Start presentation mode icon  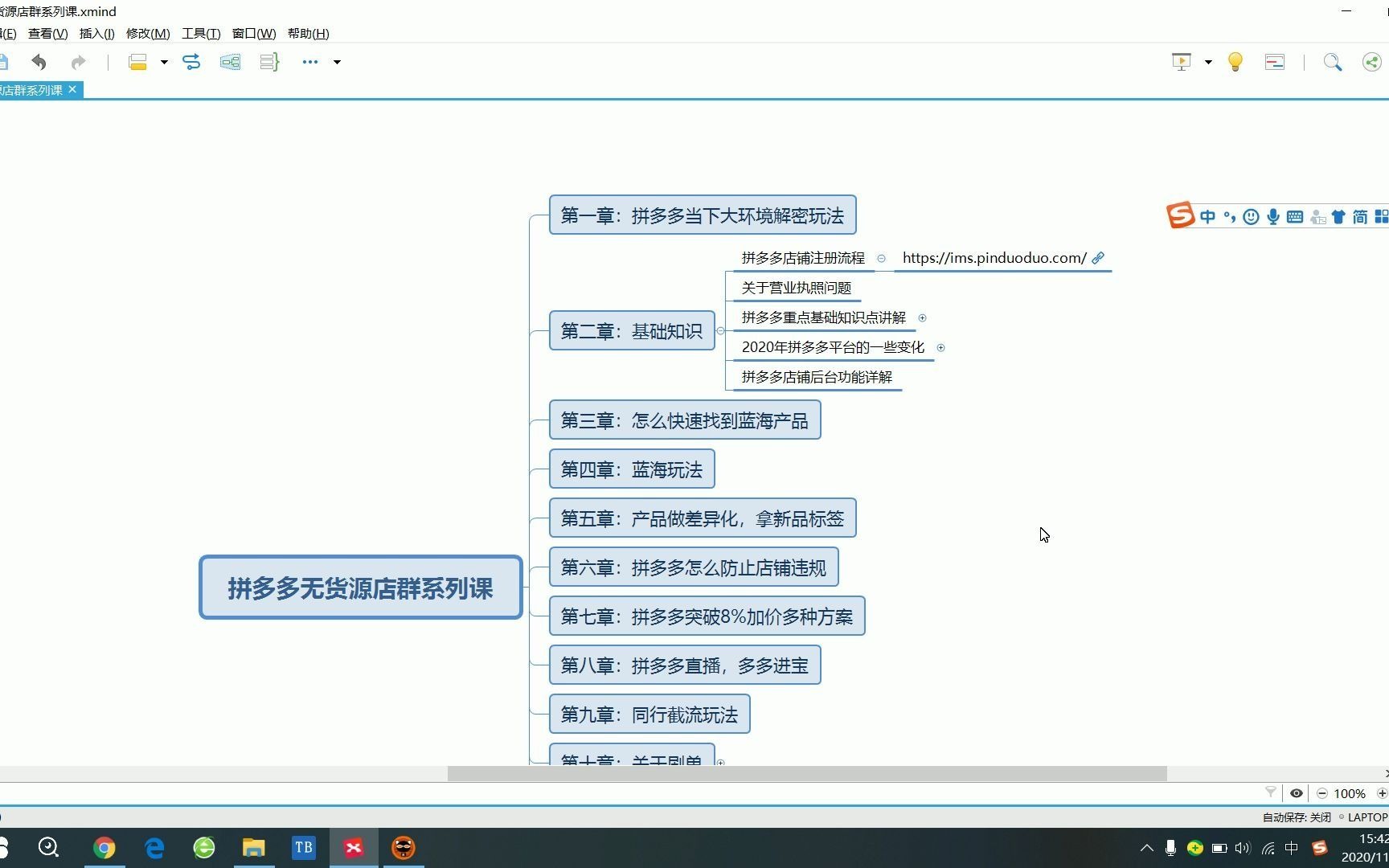[x=1182, y=62]
